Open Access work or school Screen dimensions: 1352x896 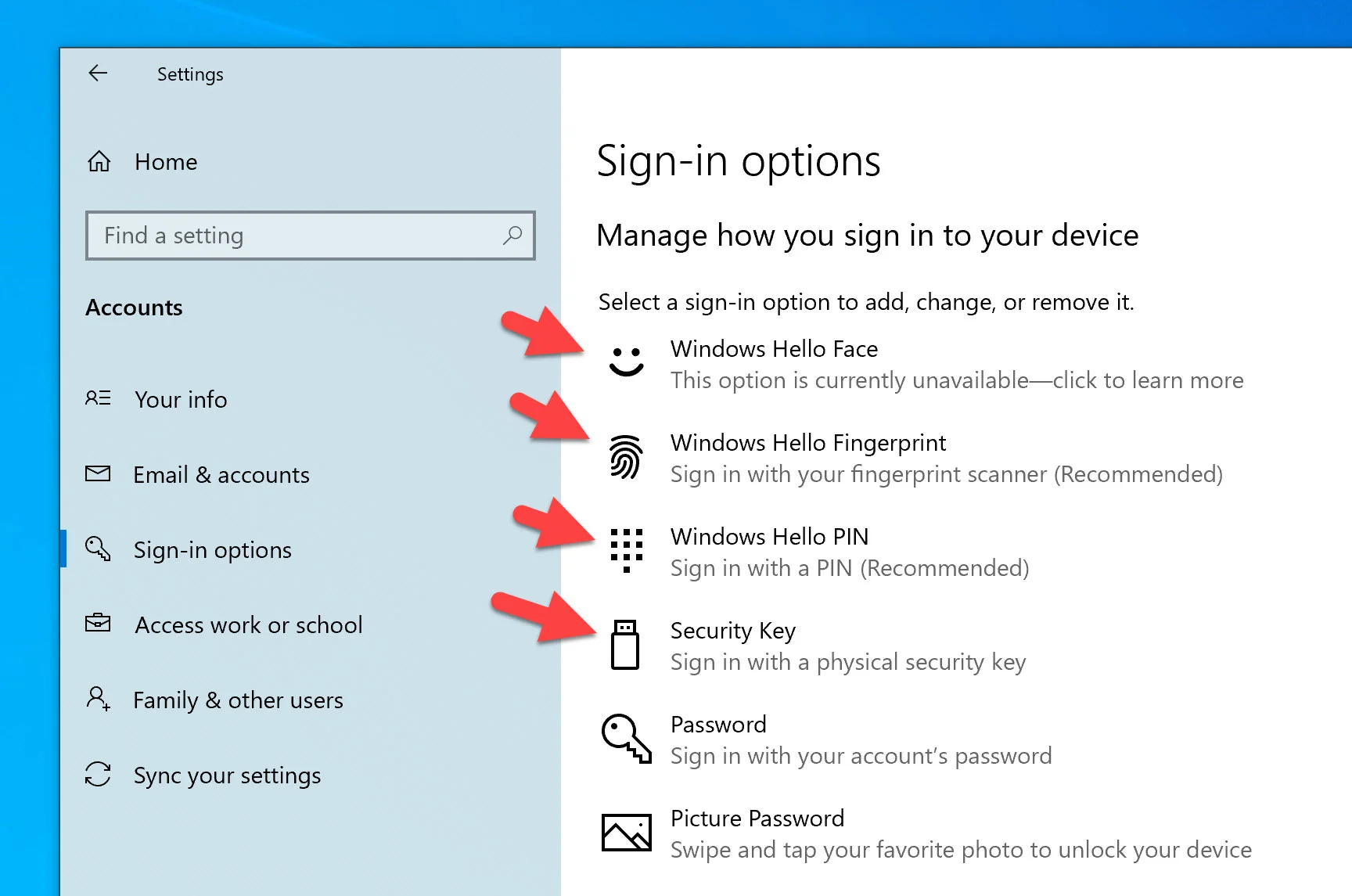pyautogui.click(x=310, y=624)
